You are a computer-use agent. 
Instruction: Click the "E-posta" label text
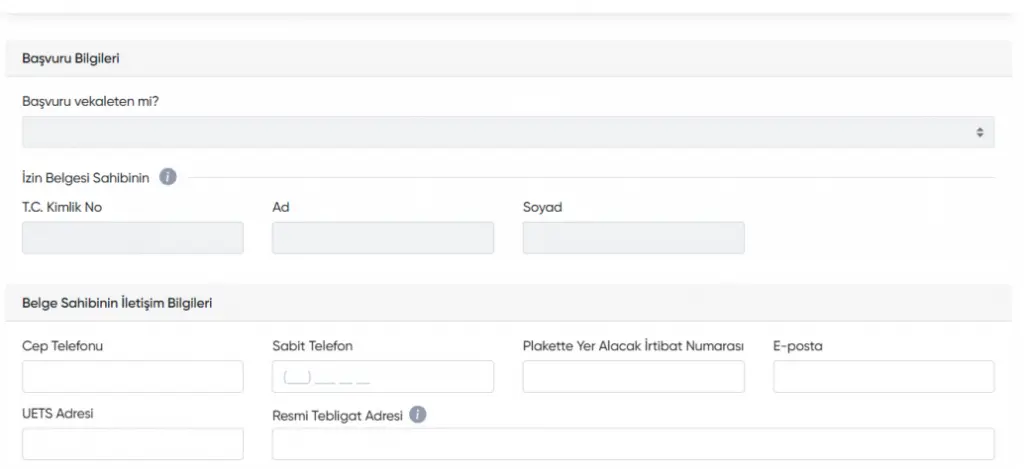click(797, 346)
